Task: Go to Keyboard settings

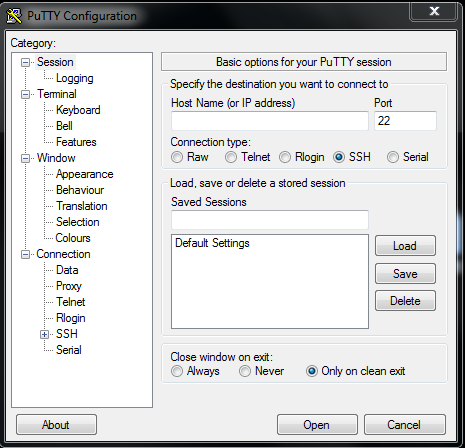Action: pos(78,110)
